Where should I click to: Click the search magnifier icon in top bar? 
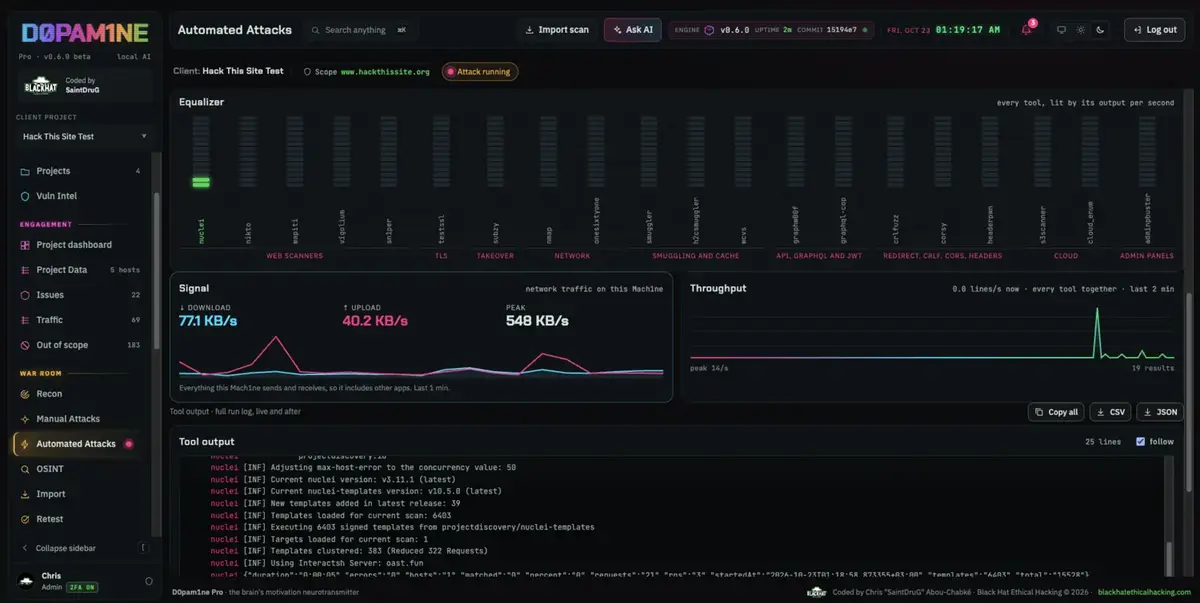pyautogui.click(x=316, y=30)
